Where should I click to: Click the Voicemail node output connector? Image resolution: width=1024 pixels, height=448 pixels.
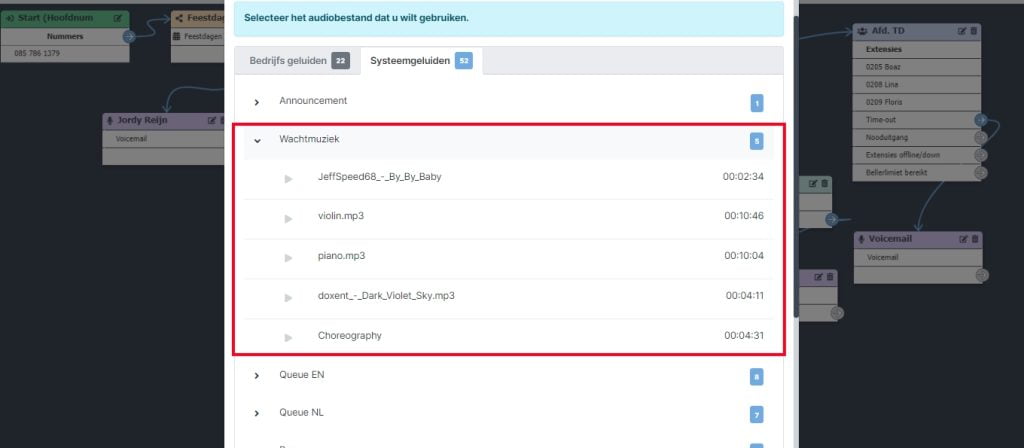(982, 275)
